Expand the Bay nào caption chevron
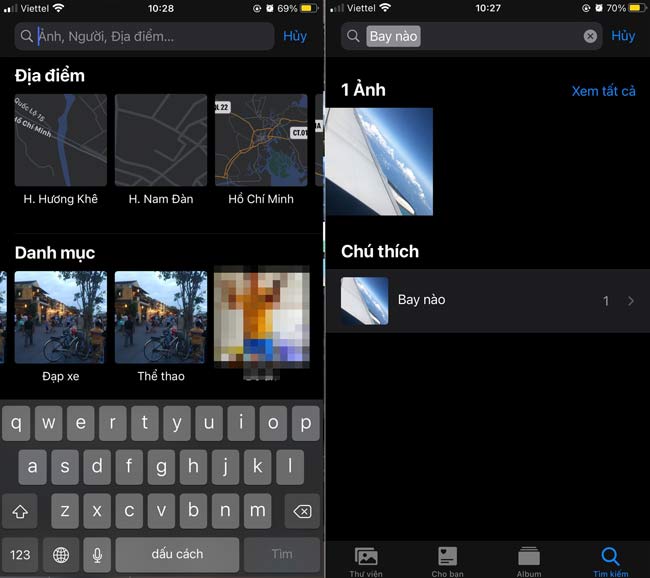Image resolution: width=650 pixels, height=578 pixels. click(x=630, y=300)
